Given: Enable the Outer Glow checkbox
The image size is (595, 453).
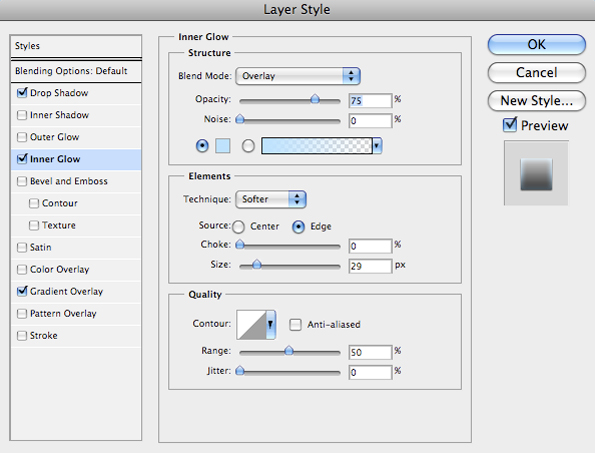Looking at the screenshot, I should (x=22, y=137).
